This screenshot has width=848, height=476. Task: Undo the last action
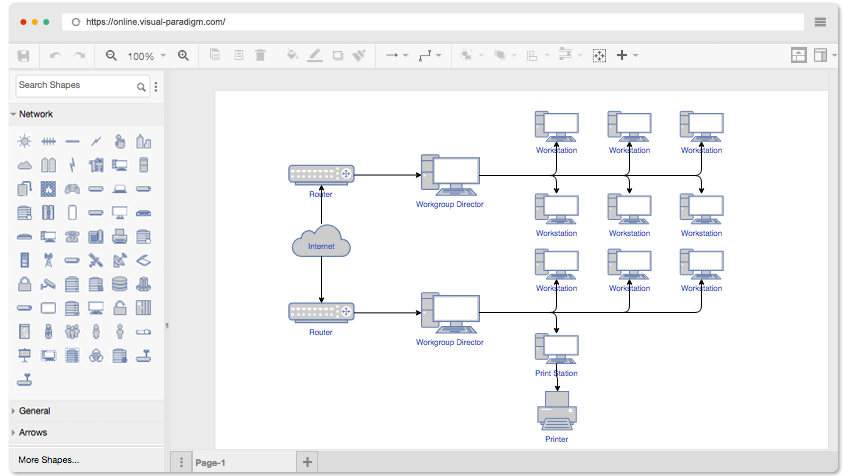pyautogui.click(x=56, y=56)
